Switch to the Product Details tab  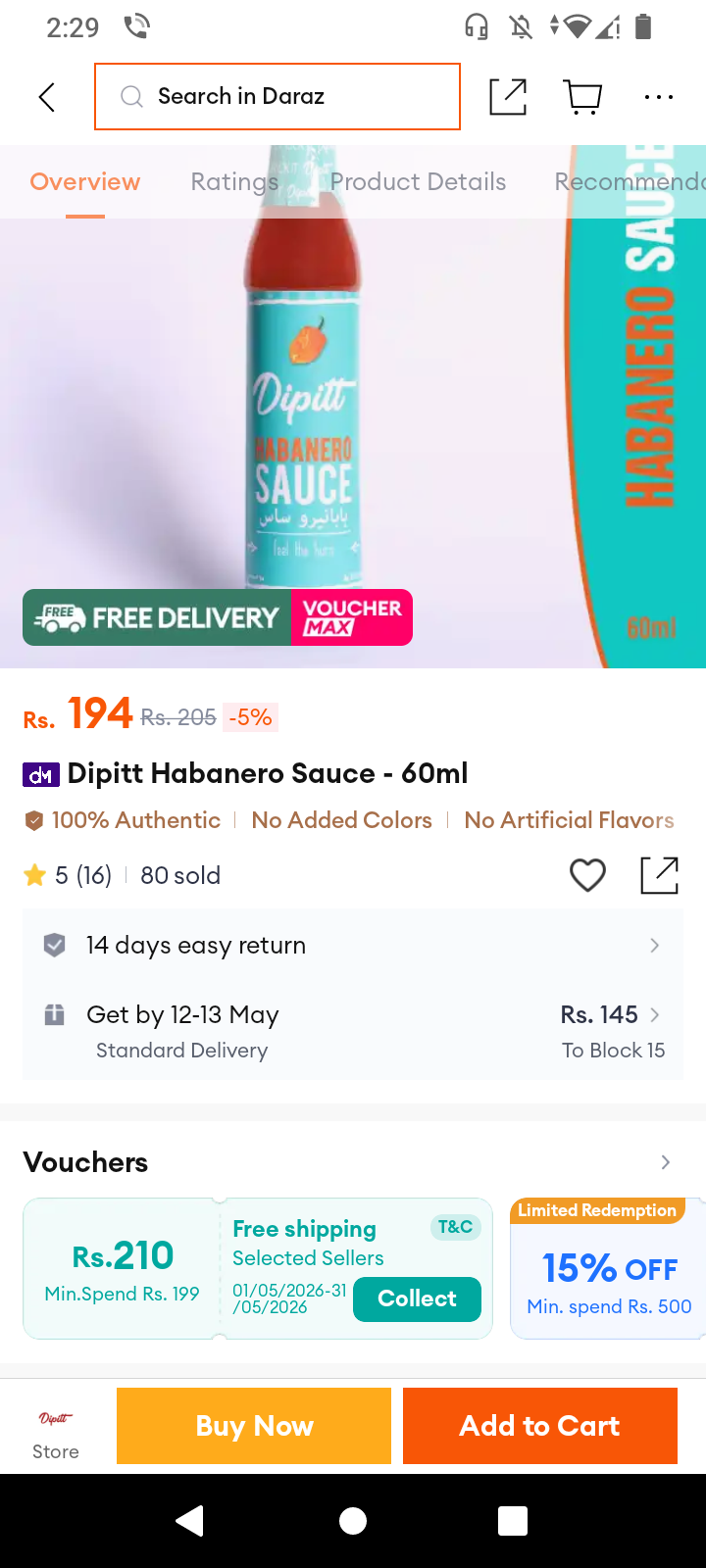pyautogui.click(x=418, y=181)
